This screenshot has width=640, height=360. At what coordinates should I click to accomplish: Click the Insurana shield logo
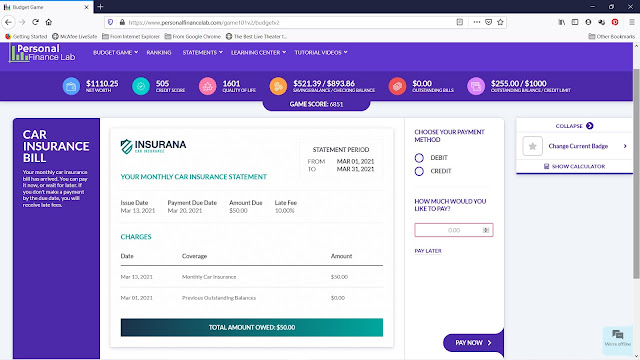pyautogui.click(x=127, y=147)
